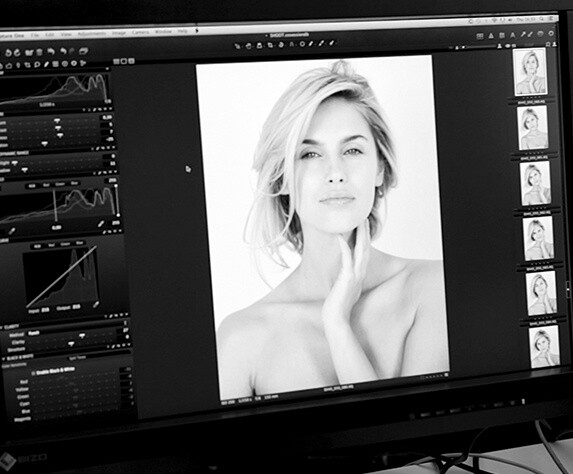Select the Red channel in Curve
573x474 pixels.
tap(51, 245)
